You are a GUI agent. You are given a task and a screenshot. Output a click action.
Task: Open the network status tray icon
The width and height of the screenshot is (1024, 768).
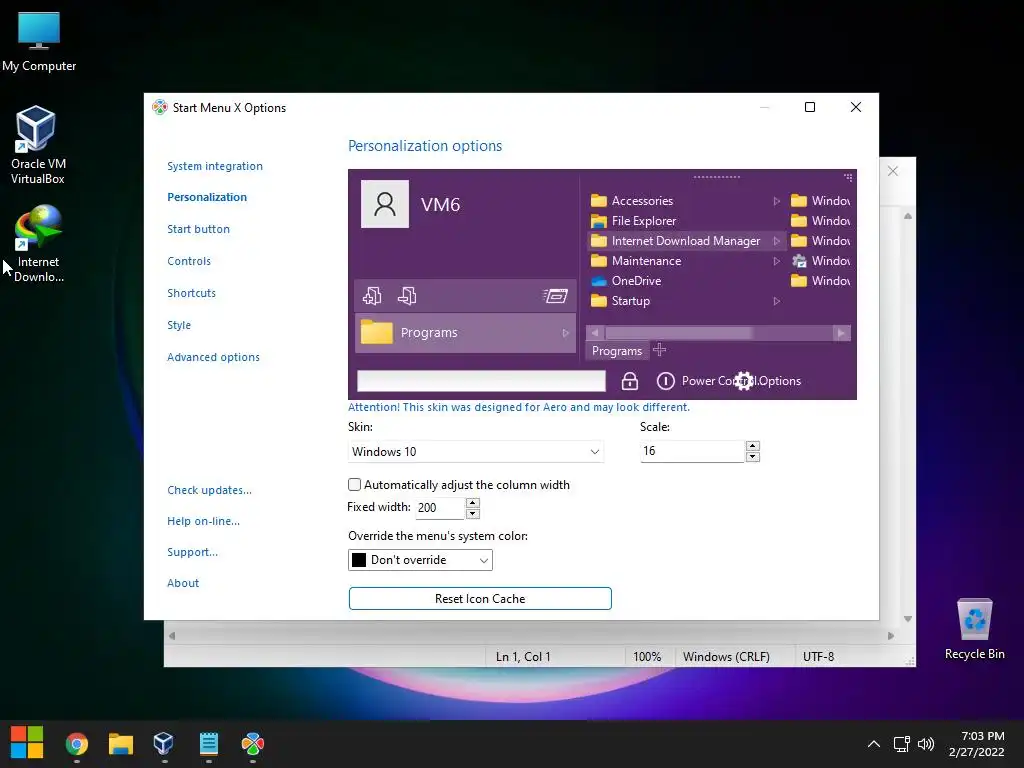pos(902,744)
